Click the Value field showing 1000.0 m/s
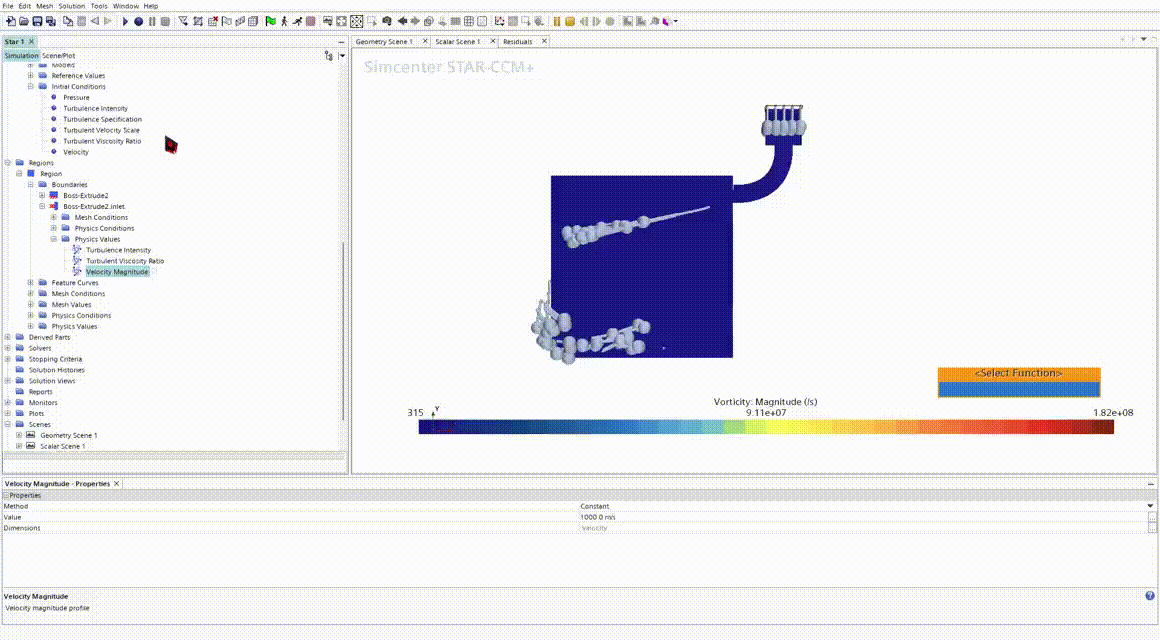 click(x=862, y=517)
